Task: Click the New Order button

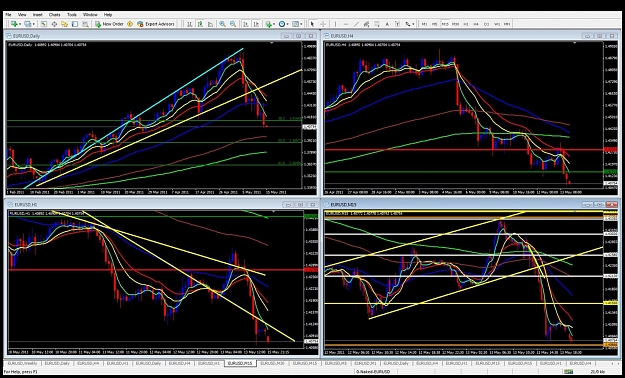Action: click(110, 24)
